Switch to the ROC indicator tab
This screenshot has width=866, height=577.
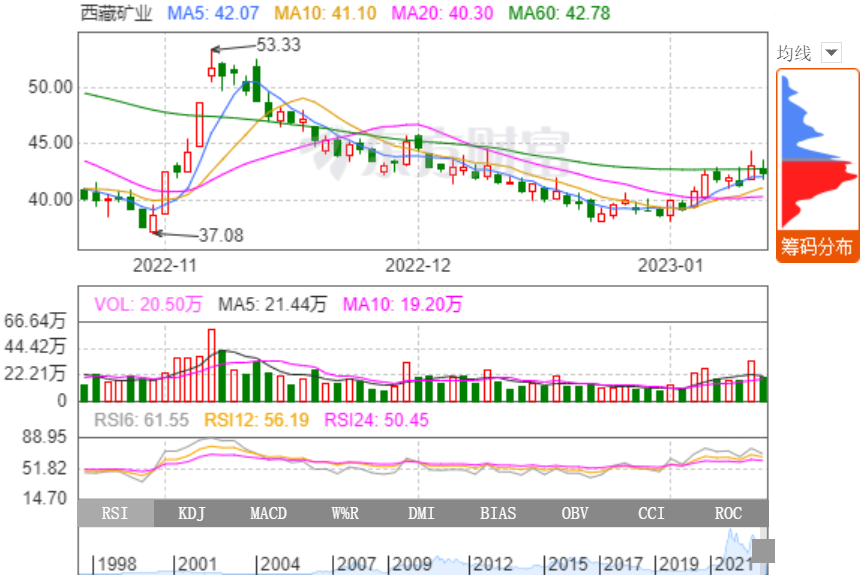[x=728, y=513]
